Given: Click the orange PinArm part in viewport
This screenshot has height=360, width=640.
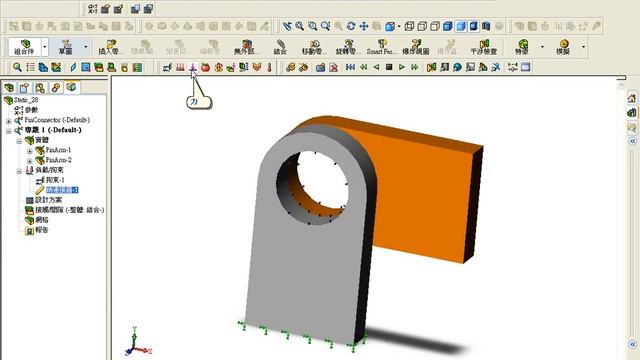Looking at the screenshot, I should pyautogui.click(x=424, y=192).
